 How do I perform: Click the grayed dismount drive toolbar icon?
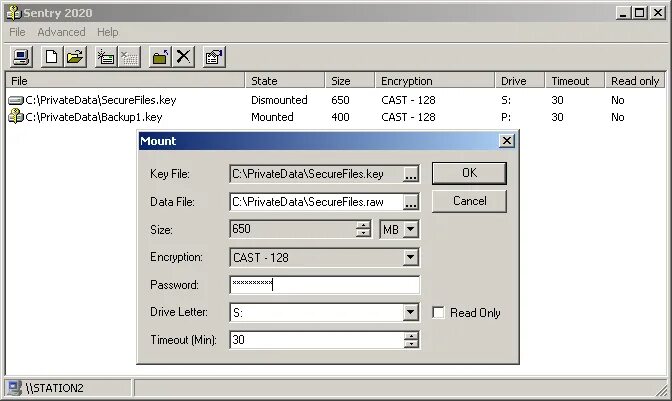coord(129,57)
